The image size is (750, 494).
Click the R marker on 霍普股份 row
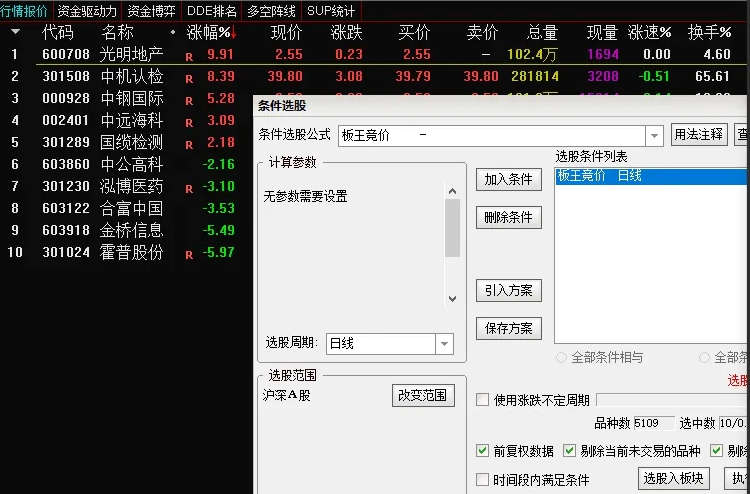tap(189, 255)
